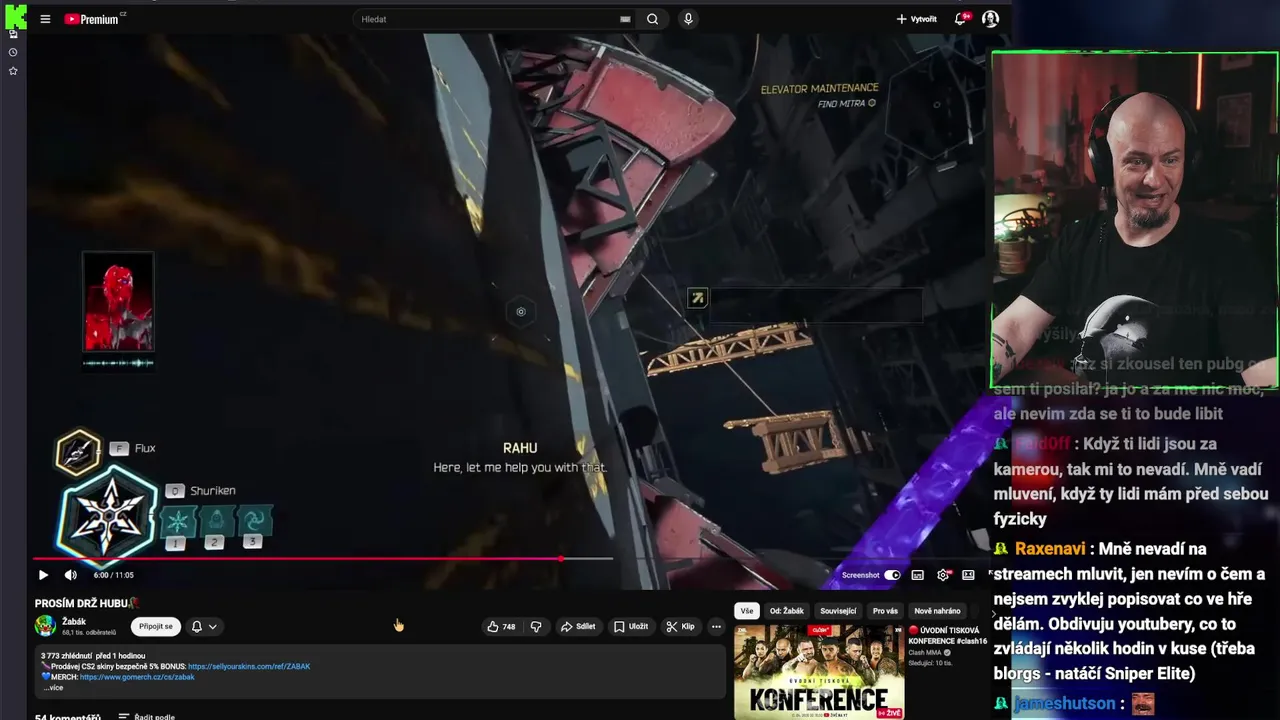Expand description with ...více
Image resolution: width=1280 pixels, height=720 pixels.
[53, 688]
